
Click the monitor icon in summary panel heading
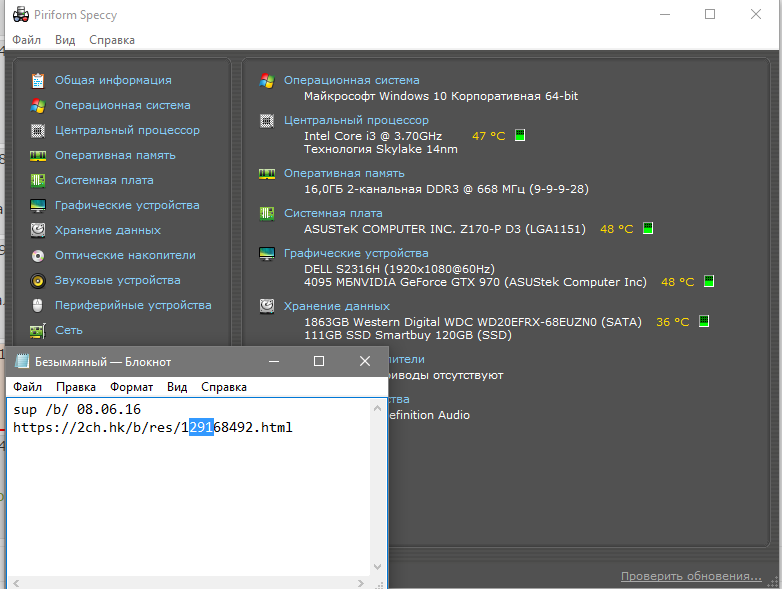pos(267,253)
